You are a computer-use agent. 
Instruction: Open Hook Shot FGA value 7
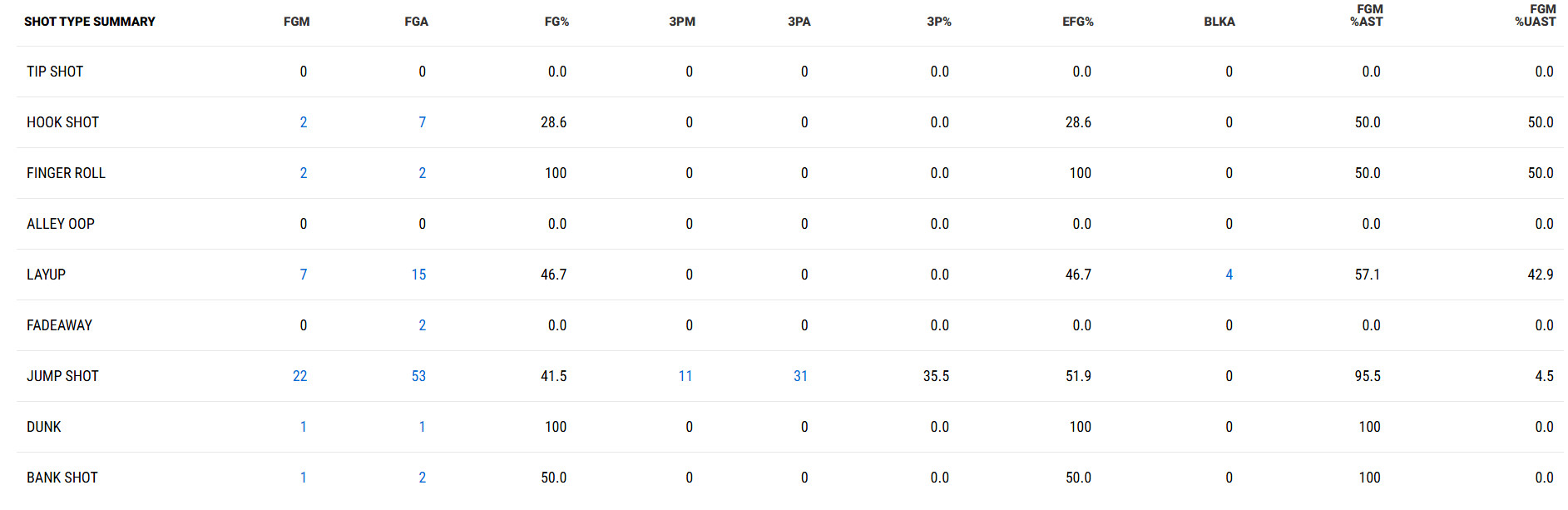pos(423,122)
